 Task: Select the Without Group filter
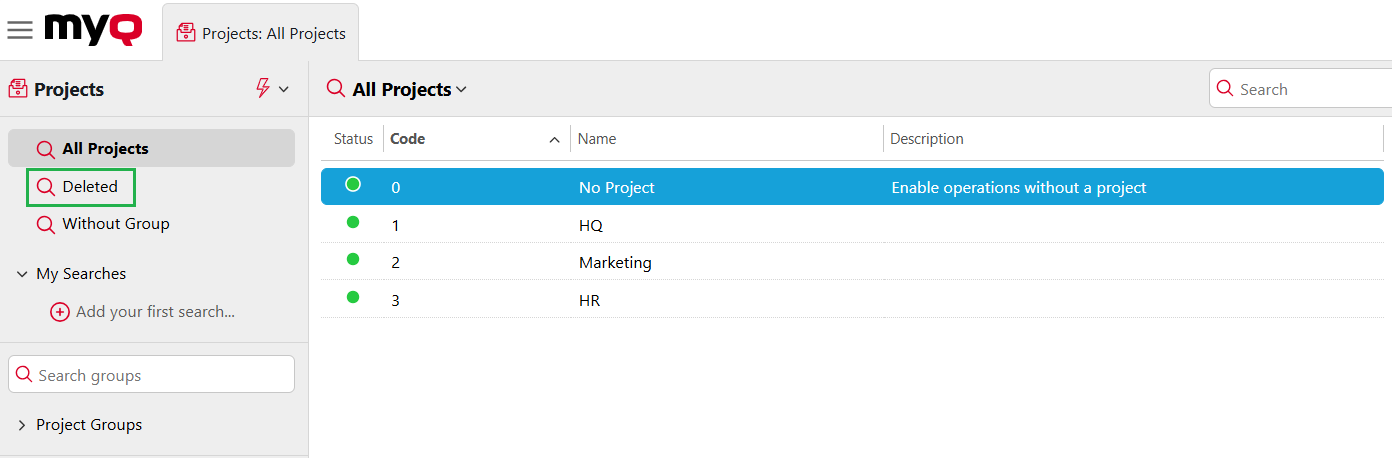point(115,224)
